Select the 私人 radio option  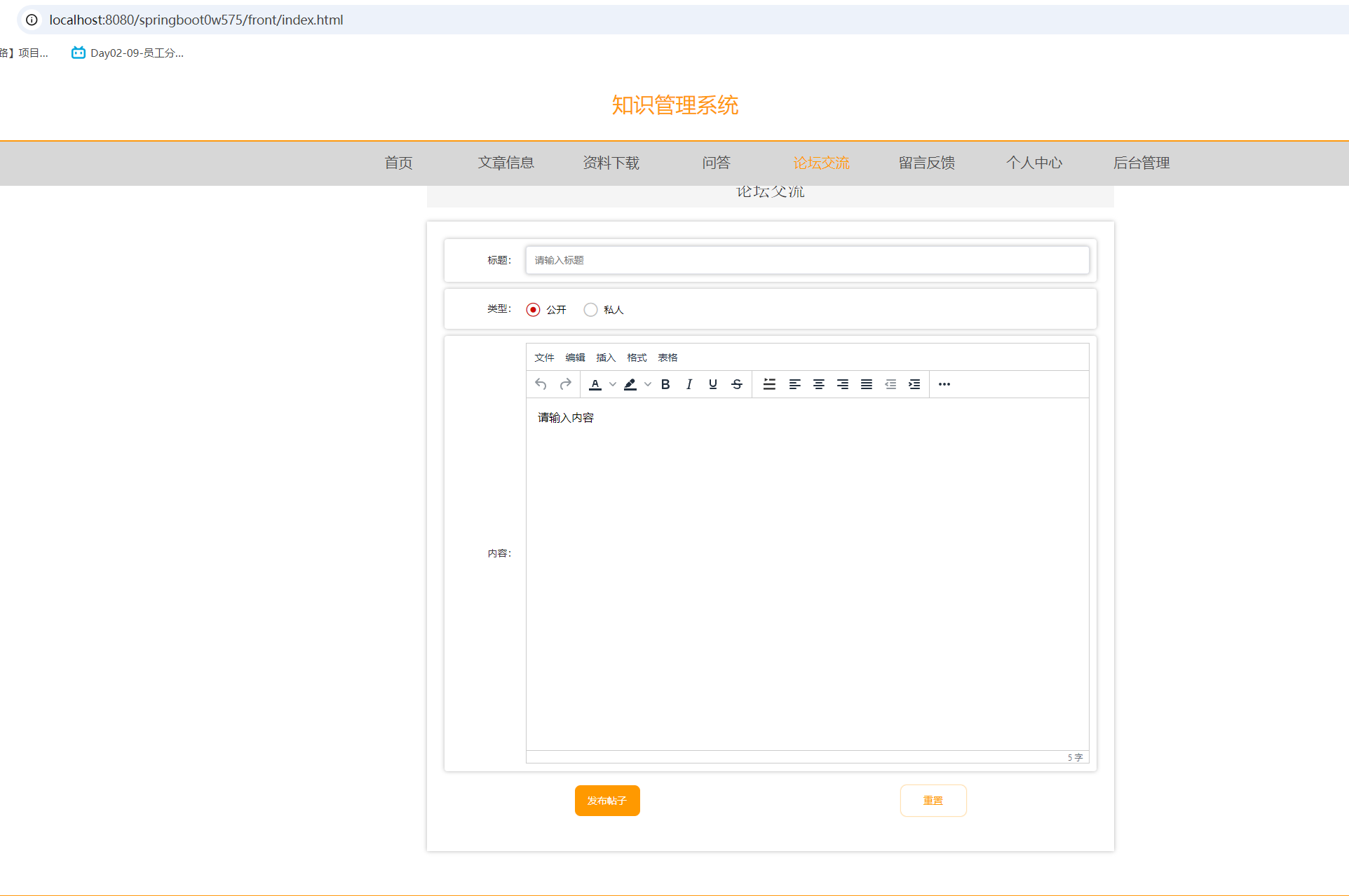point(591,310)
